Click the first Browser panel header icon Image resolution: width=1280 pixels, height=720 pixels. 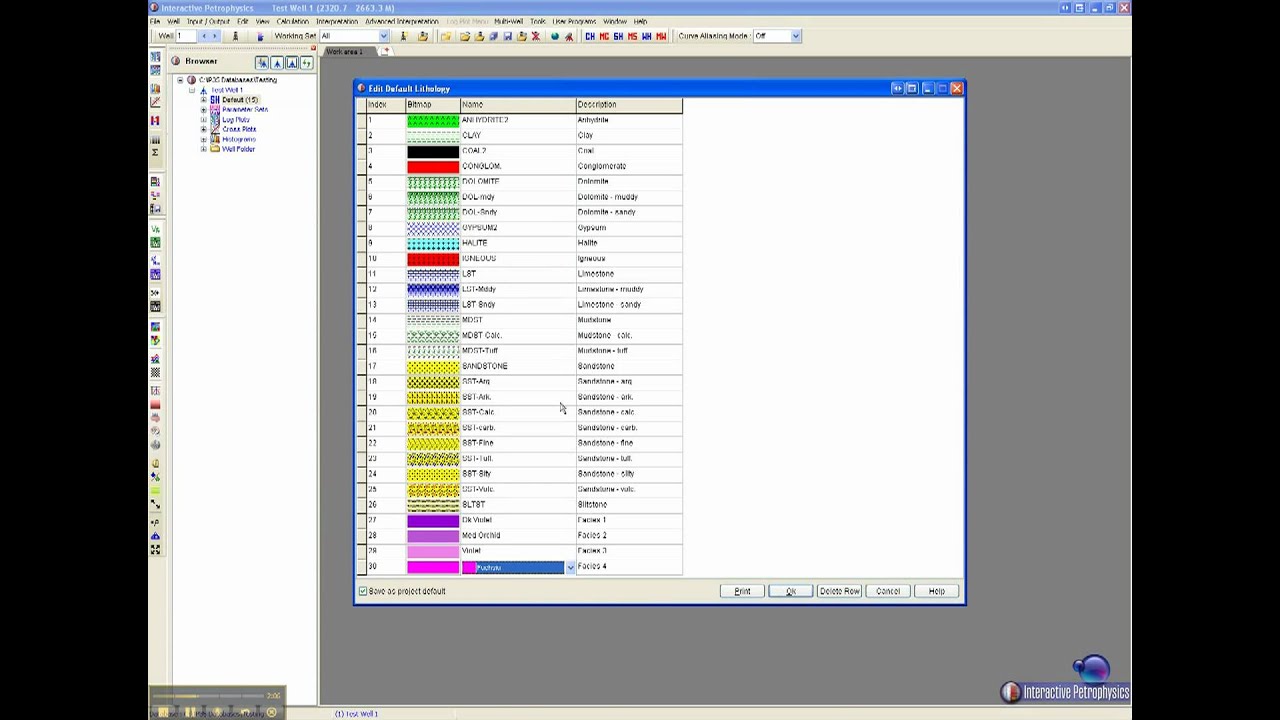(262, 62)
